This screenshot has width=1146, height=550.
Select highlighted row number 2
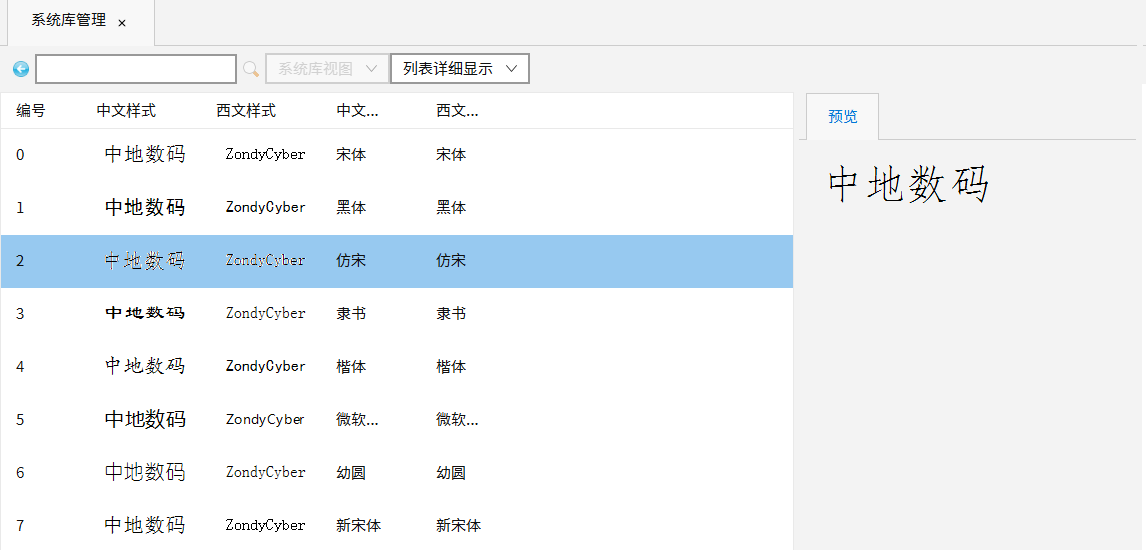tap(397, 261)
